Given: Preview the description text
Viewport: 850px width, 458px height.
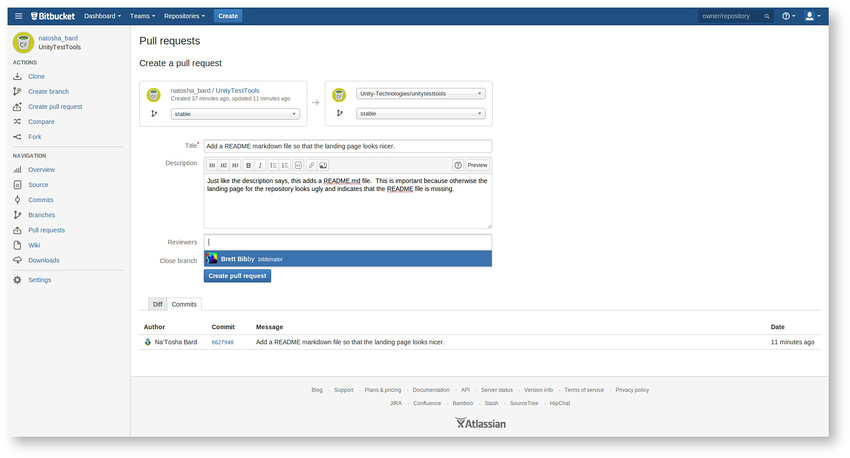Looking at the screenshot, I should click(x=478, y=165).
